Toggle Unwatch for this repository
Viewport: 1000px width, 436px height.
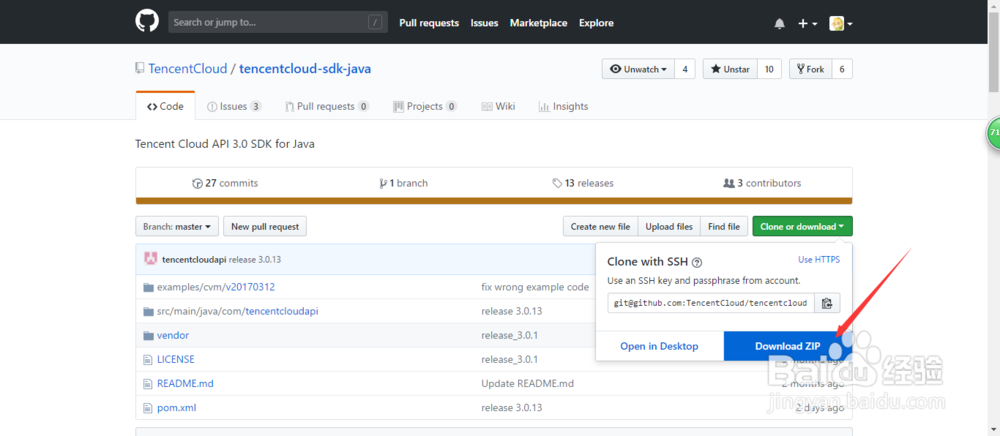pos(636,69)
